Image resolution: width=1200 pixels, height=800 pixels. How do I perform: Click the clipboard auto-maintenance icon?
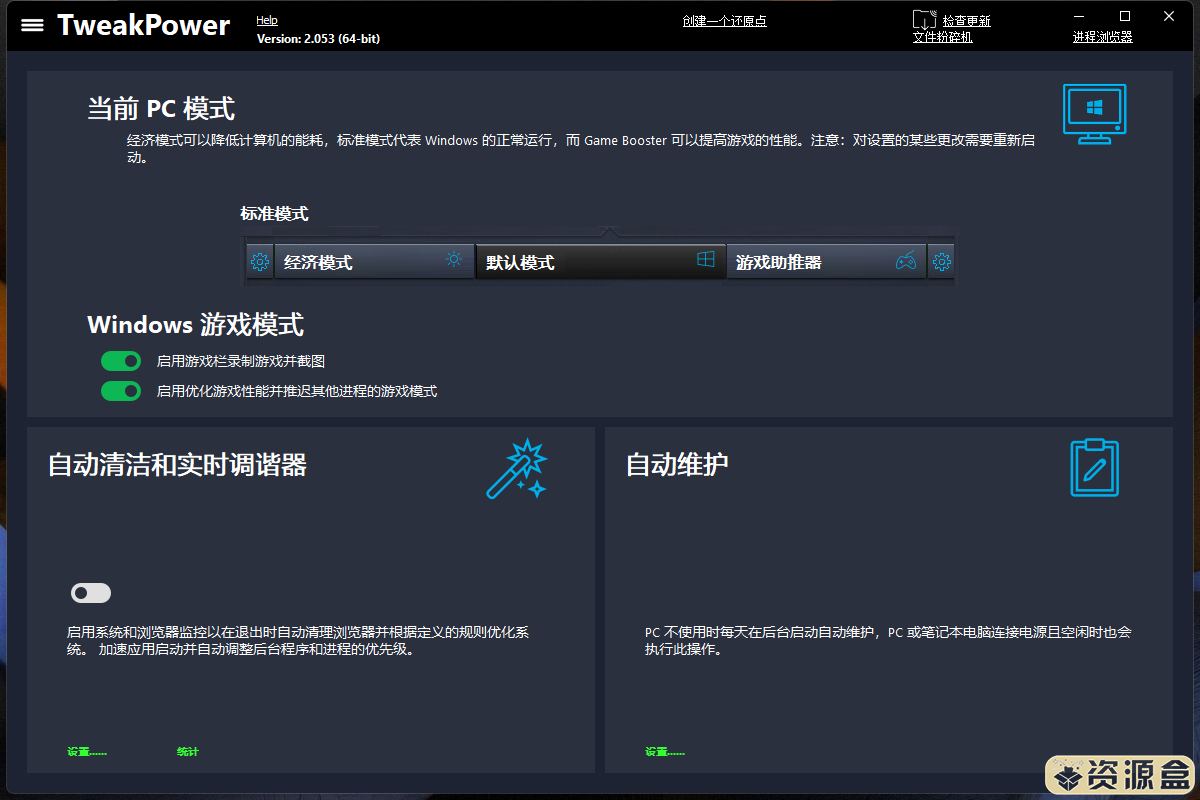click(1095, 467)
